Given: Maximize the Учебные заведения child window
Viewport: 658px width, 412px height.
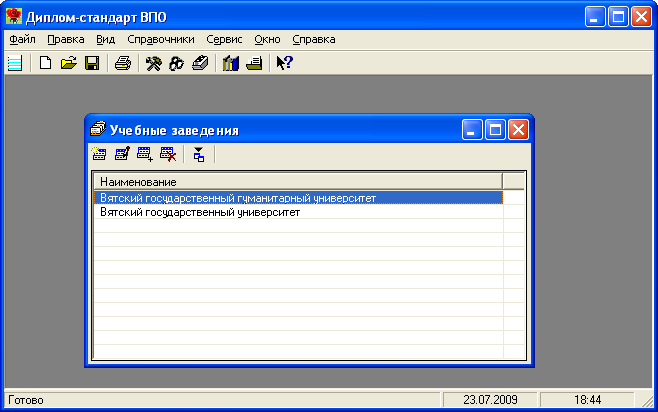Looking at the screenshot, I should 495,129.
